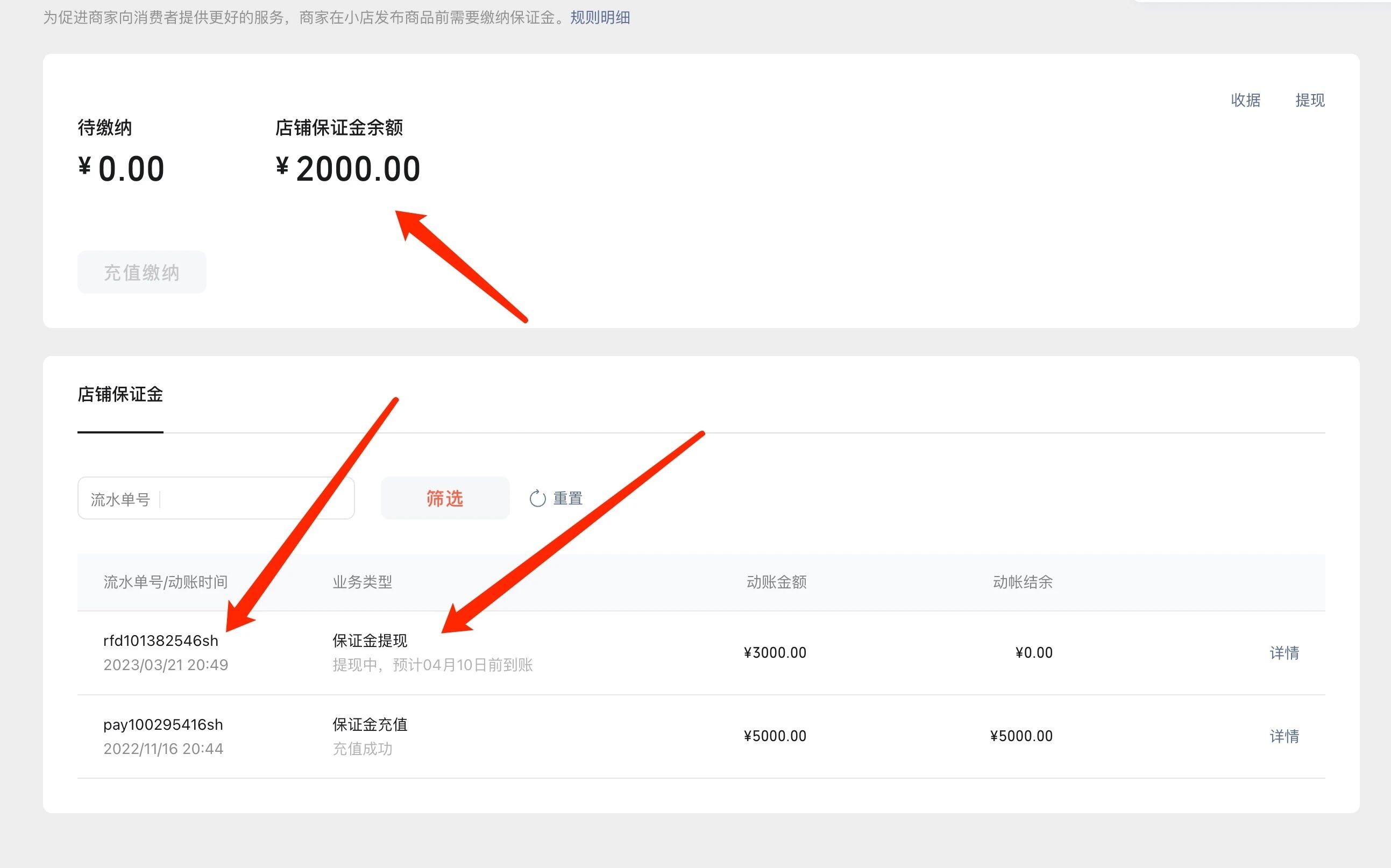
Task: Click the 流水单号/动账时间 column header
Action: [165, 582]
